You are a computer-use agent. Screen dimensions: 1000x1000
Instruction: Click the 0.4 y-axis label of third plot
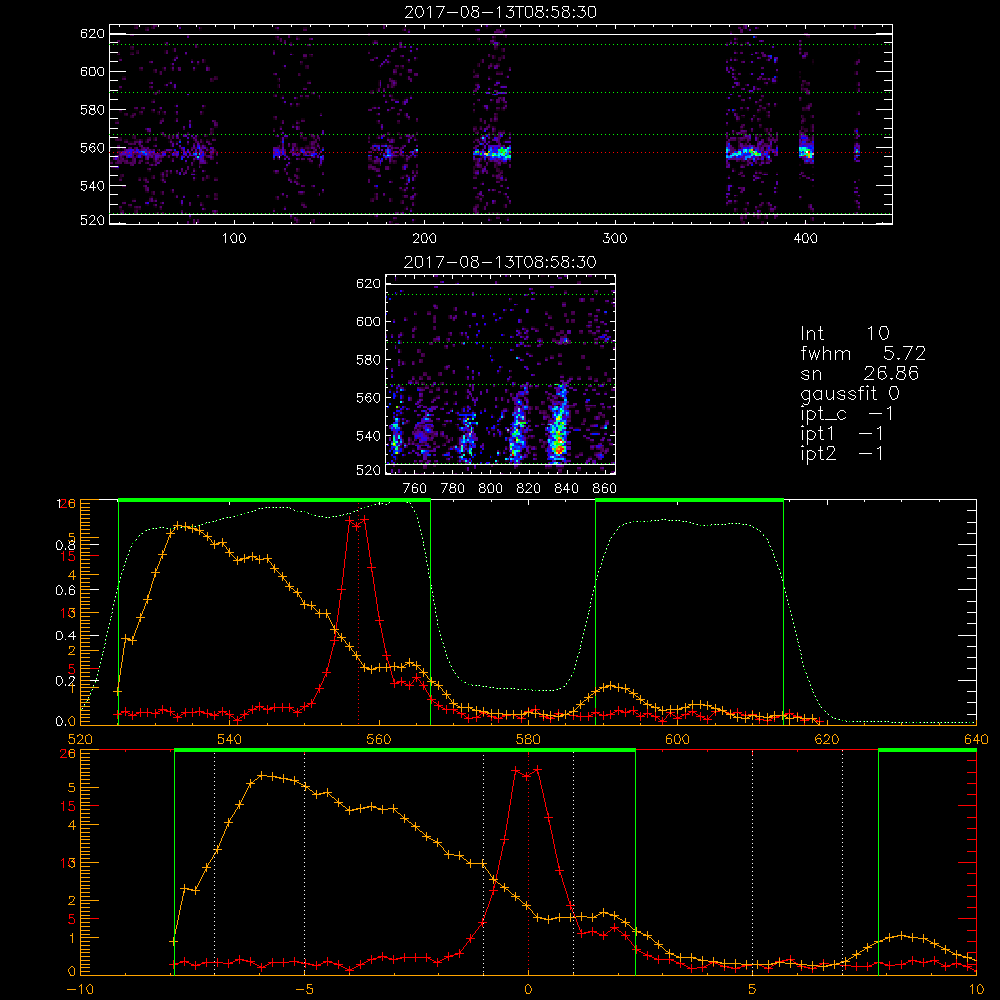(66, 636)
